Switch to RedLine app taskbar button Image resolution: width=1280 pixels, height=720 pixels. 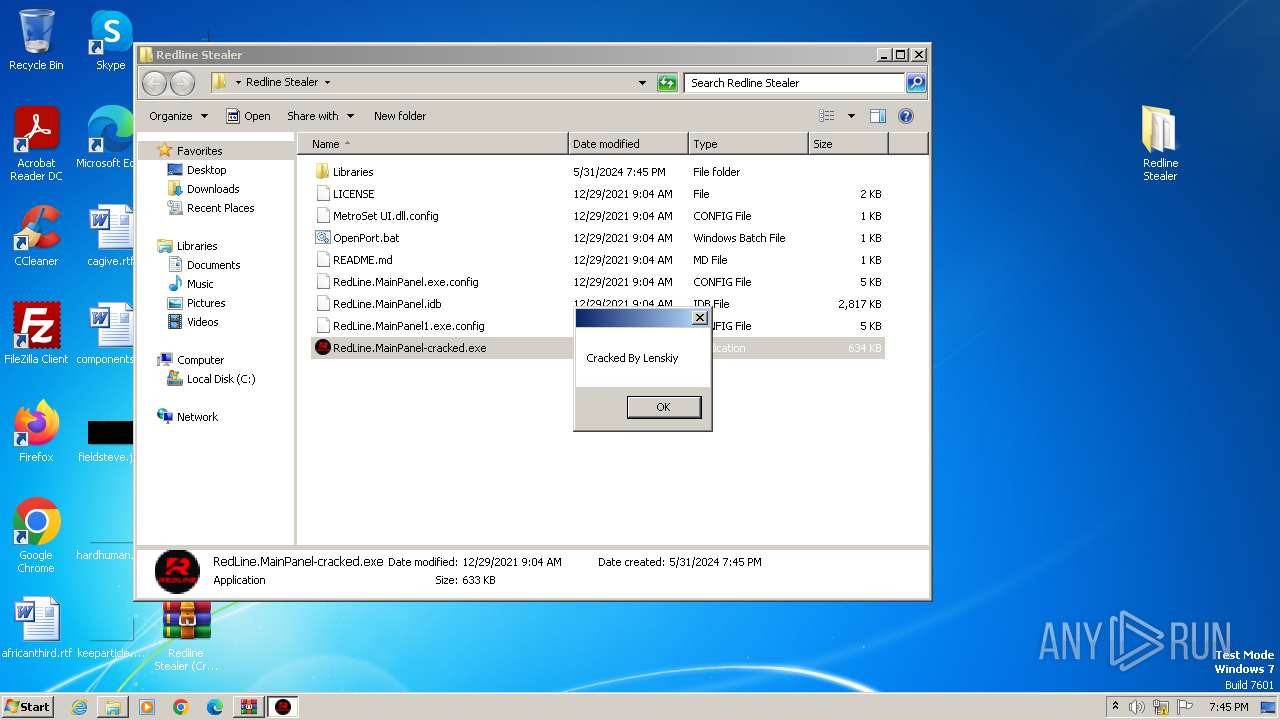click(283, 707)
